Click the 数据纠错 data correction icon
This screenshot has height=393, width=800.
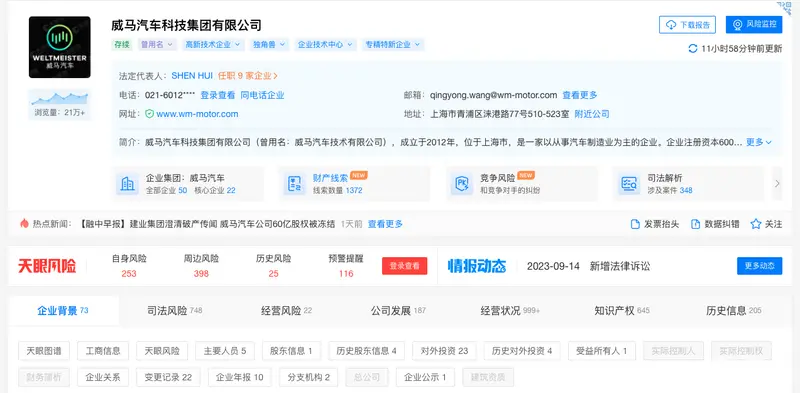(x=695, y=224)
